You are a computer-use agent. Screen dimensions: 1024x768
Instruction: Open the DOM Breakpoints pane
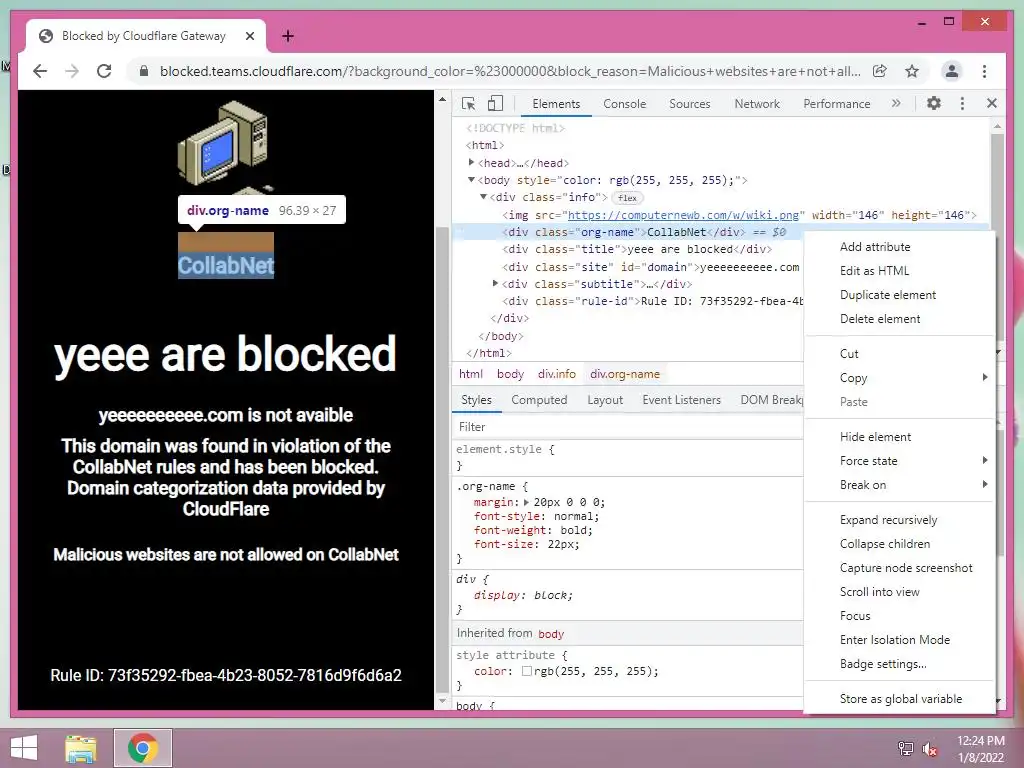coord(771,400)
